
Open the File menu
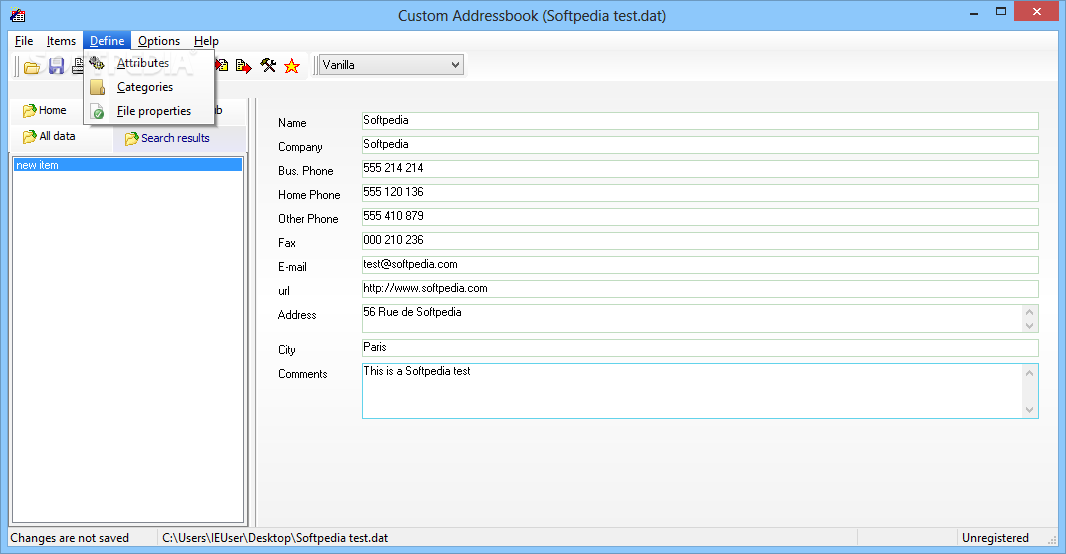tap(24, 41)
